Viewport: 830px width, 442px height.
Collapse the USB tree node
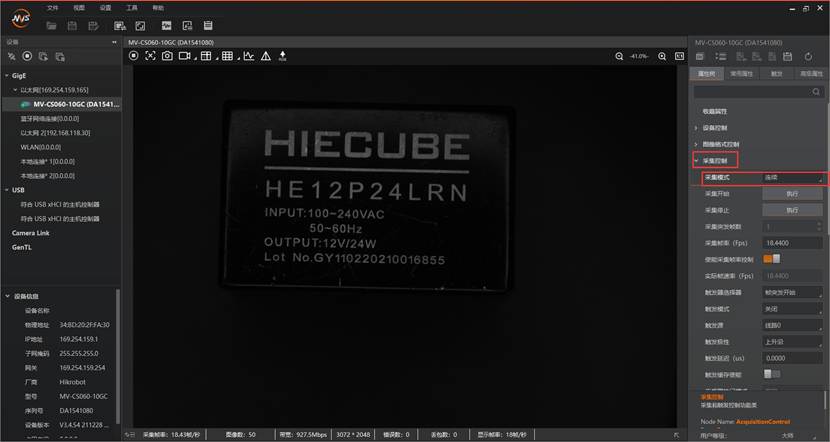click(x=7, y=190)
